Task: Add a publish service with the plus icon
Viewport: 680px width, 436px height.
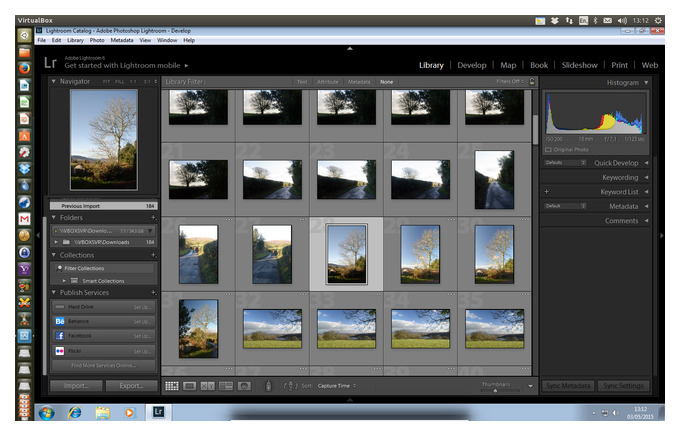Action: [x=153, y=292]
